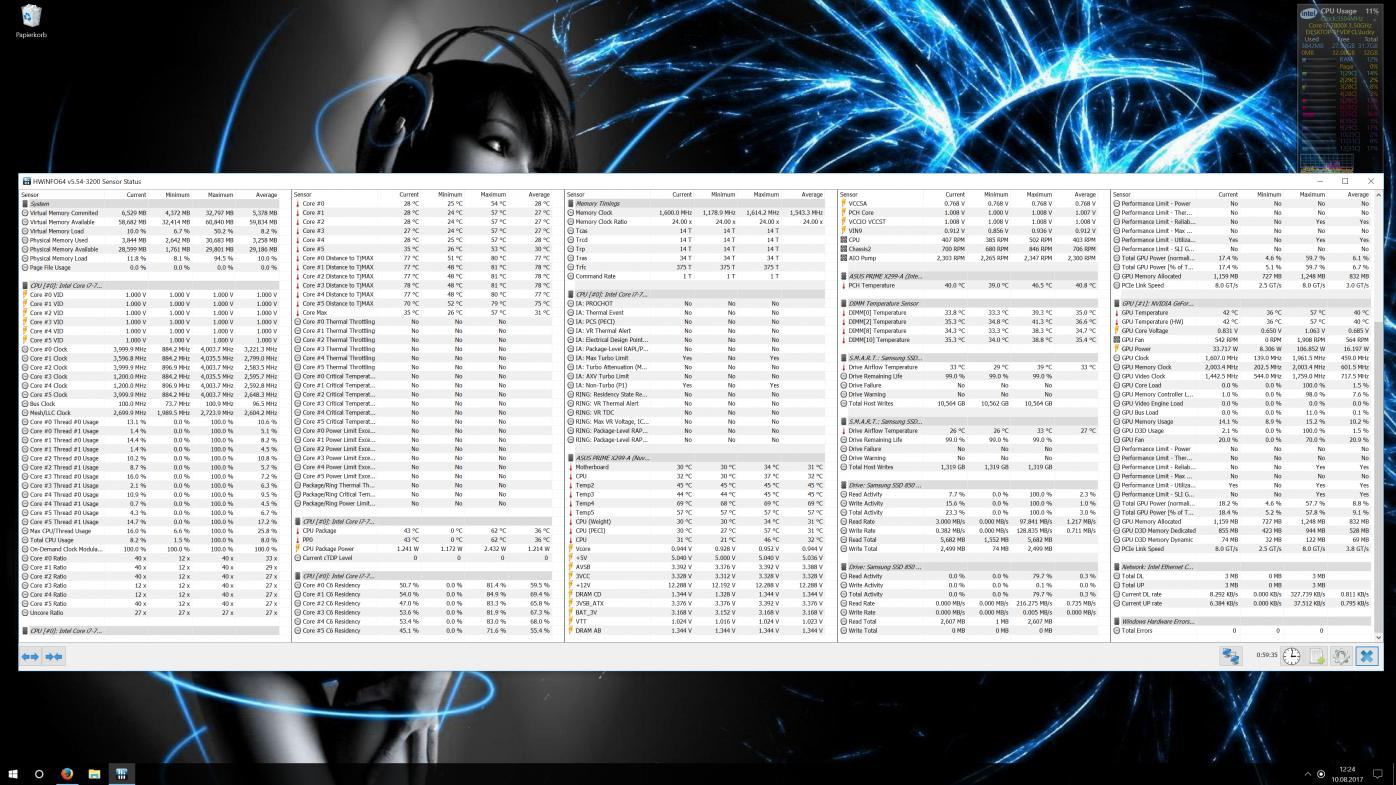Select the Papierkorb desktop icon
1396x785 pixels.
point(31,21)
